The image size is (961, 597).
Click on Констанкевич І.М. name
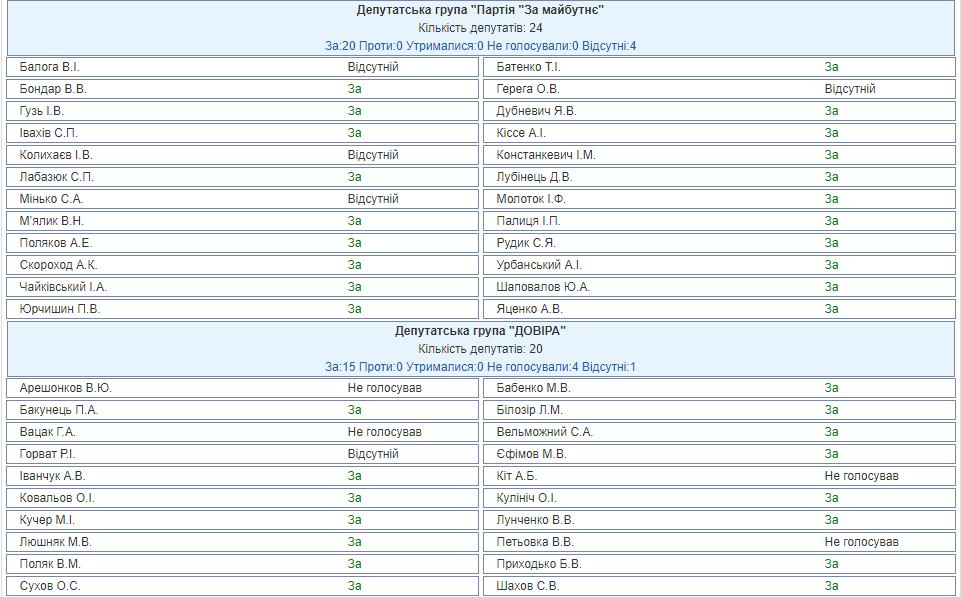(546, 155)
